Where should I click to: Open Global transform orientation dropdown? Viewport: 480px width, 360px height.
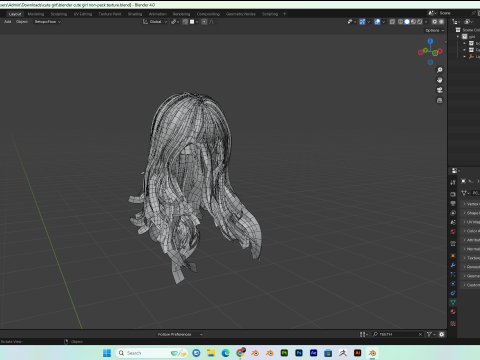click(155, 22)
